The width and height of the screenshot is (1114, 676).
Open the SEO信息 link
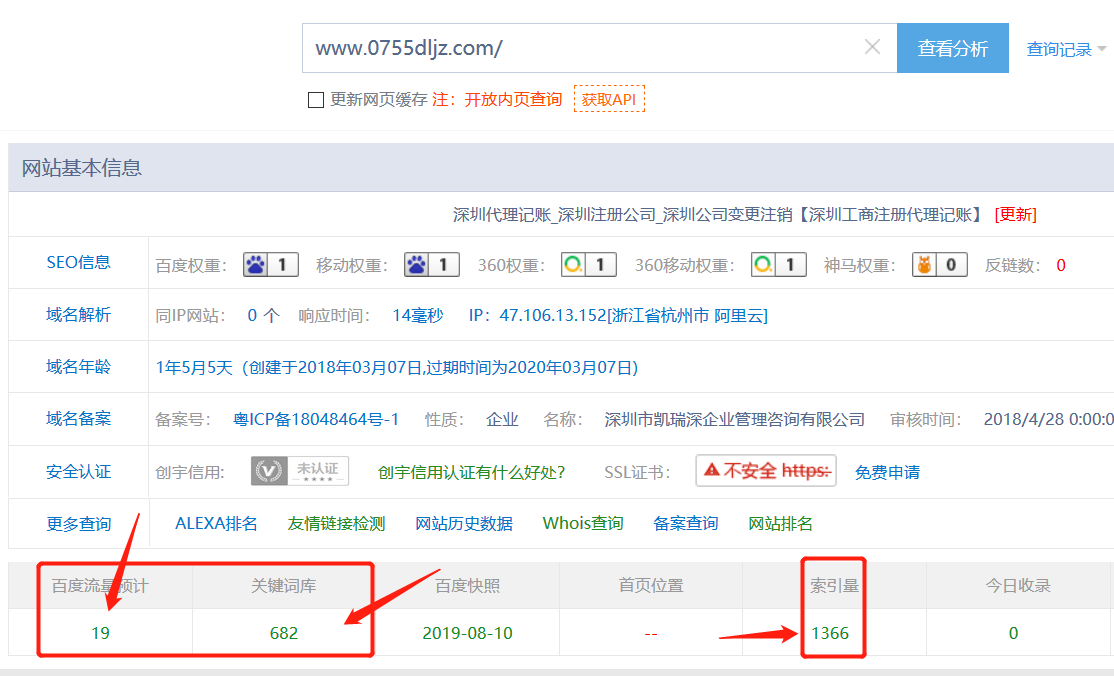78,262
